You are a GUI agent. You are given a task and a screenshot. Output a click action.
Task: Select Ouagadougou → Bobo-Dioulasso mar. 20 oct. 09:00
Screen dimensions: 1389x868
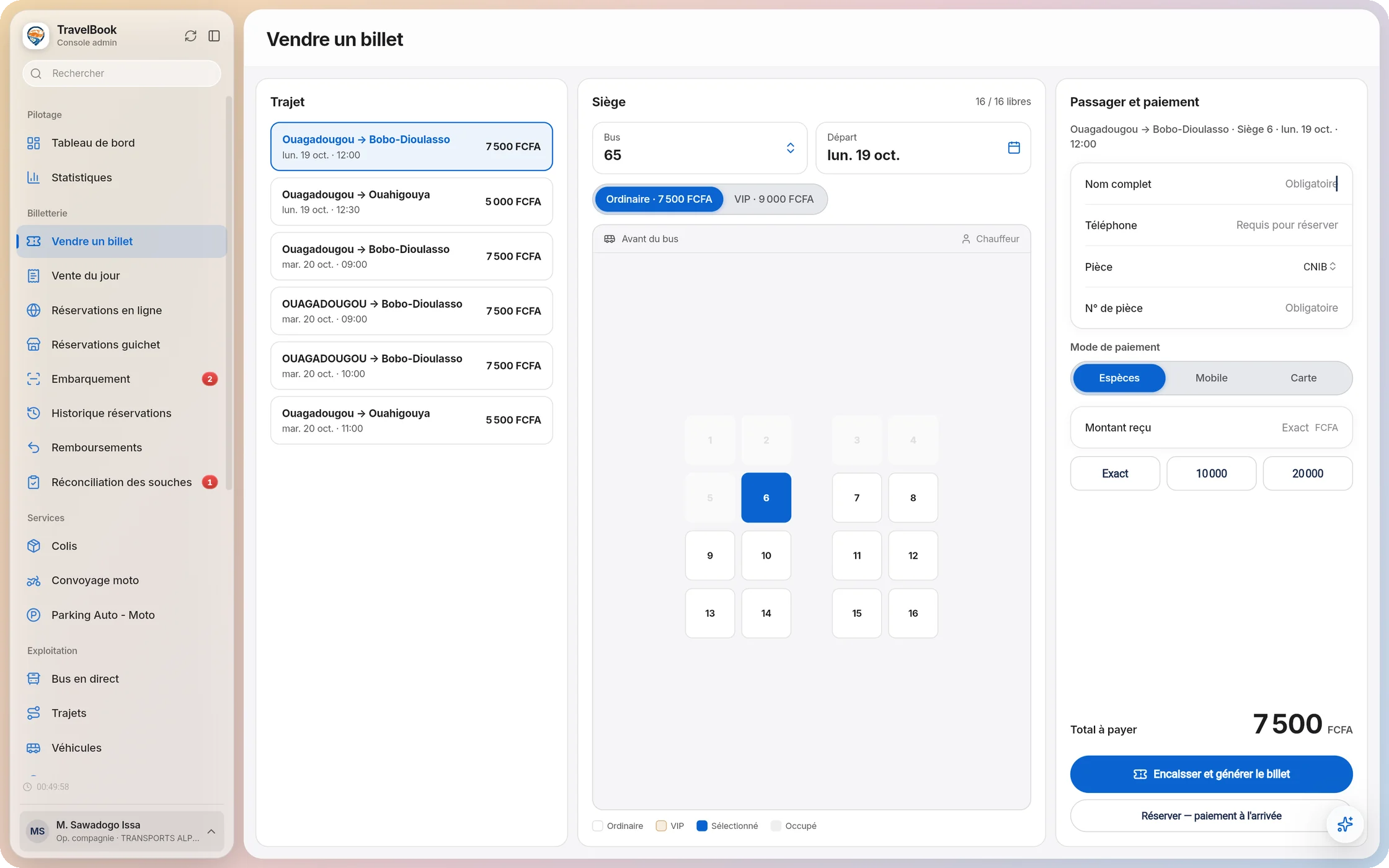click(411, 256)
